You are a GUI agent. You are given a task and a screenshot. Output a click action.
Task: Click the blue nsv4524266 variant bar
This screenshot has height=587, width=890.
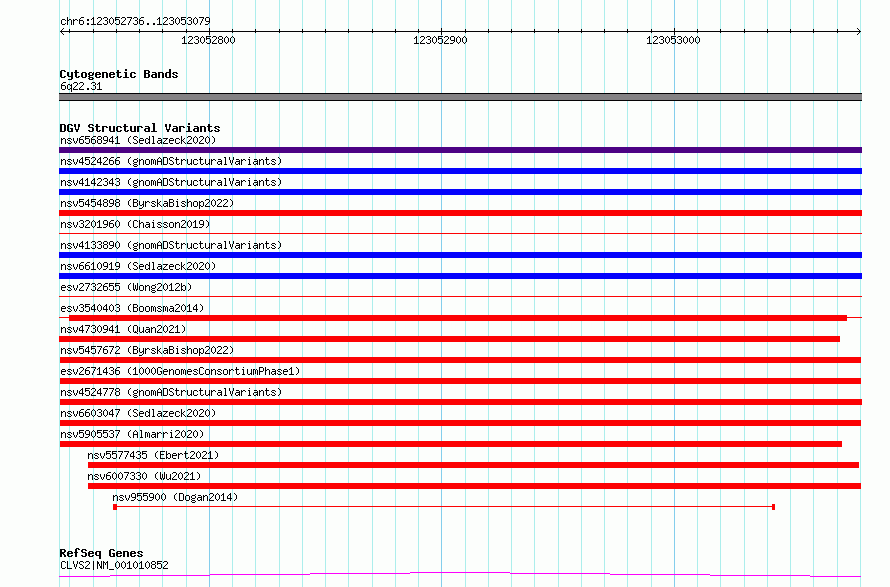pyautogui.click(x=460, y=171)
